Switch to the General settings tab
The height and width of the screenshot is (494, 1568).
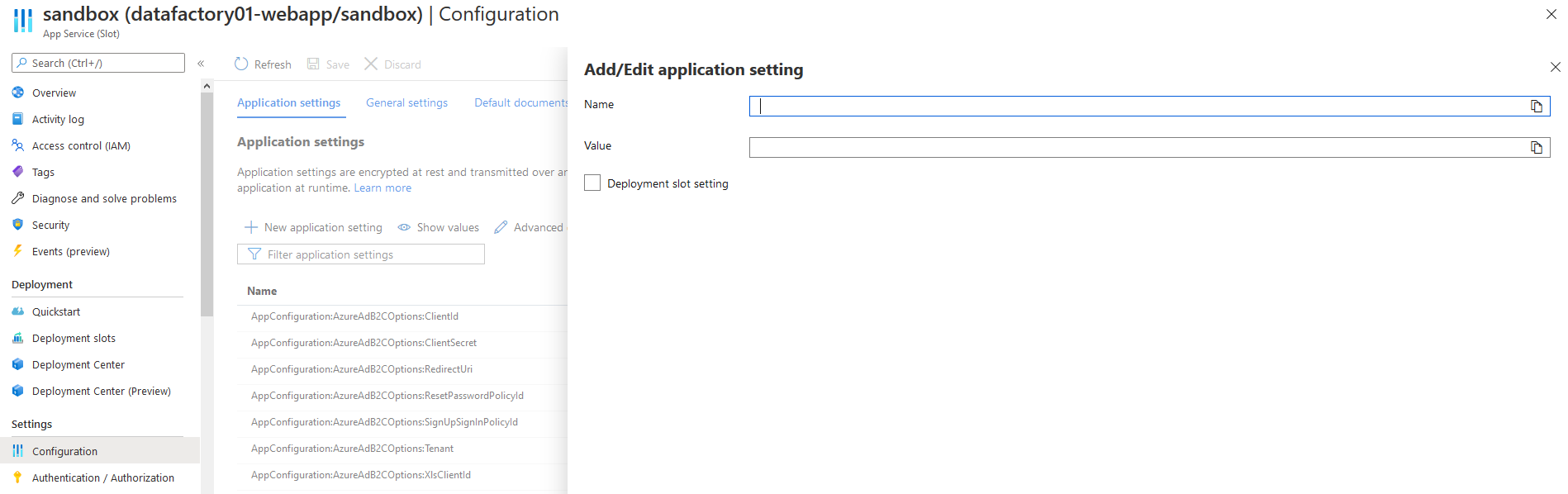tap(406, 103)
